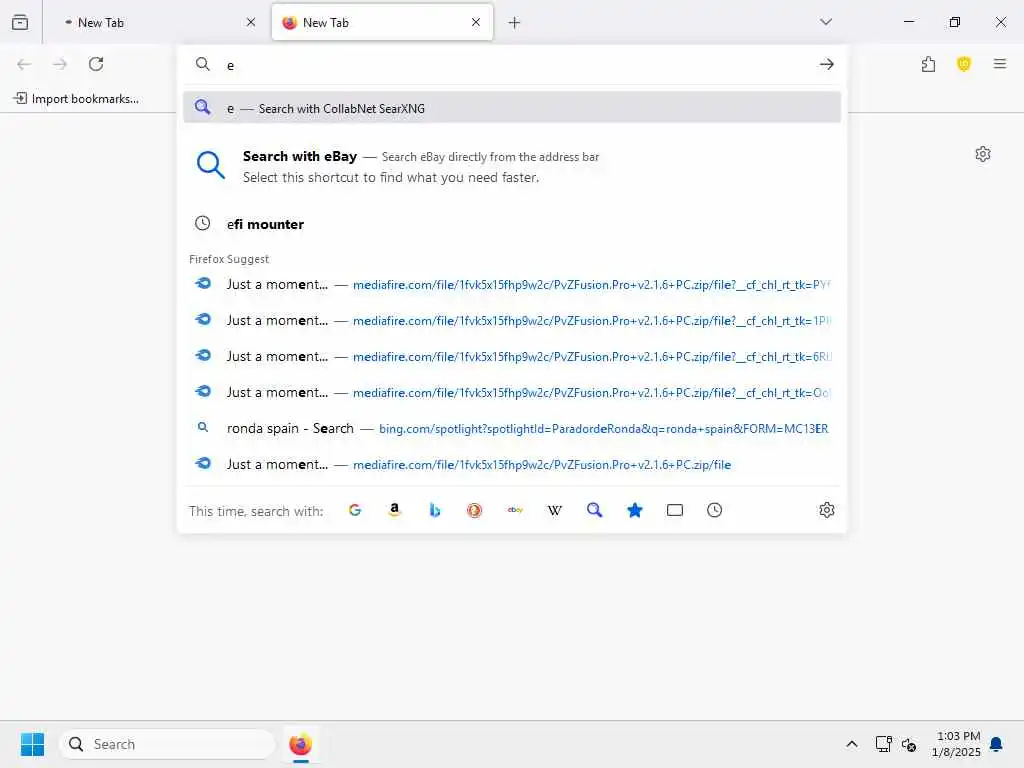1024x768 pixels.
Task: Open the muted volume tray icon
Action: click(x=909, y=744)
